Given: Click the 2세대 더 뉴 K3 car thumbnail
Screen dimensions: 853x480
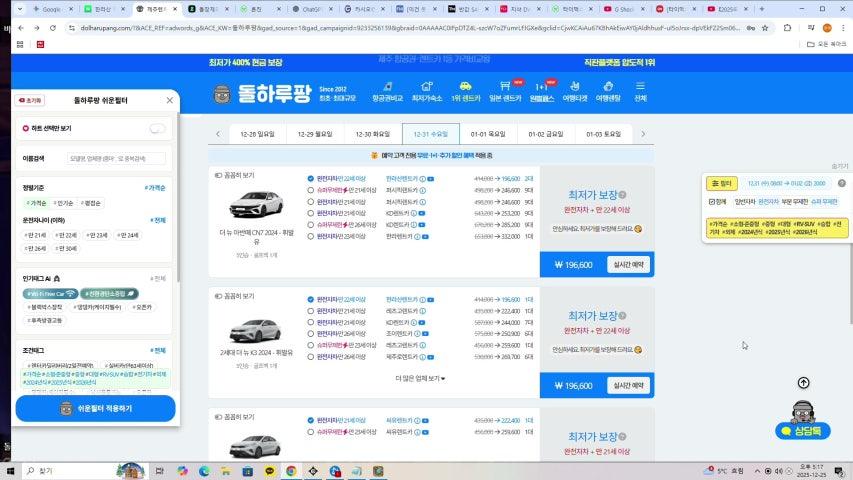Looking at the screenshot, I should [255, 330].
